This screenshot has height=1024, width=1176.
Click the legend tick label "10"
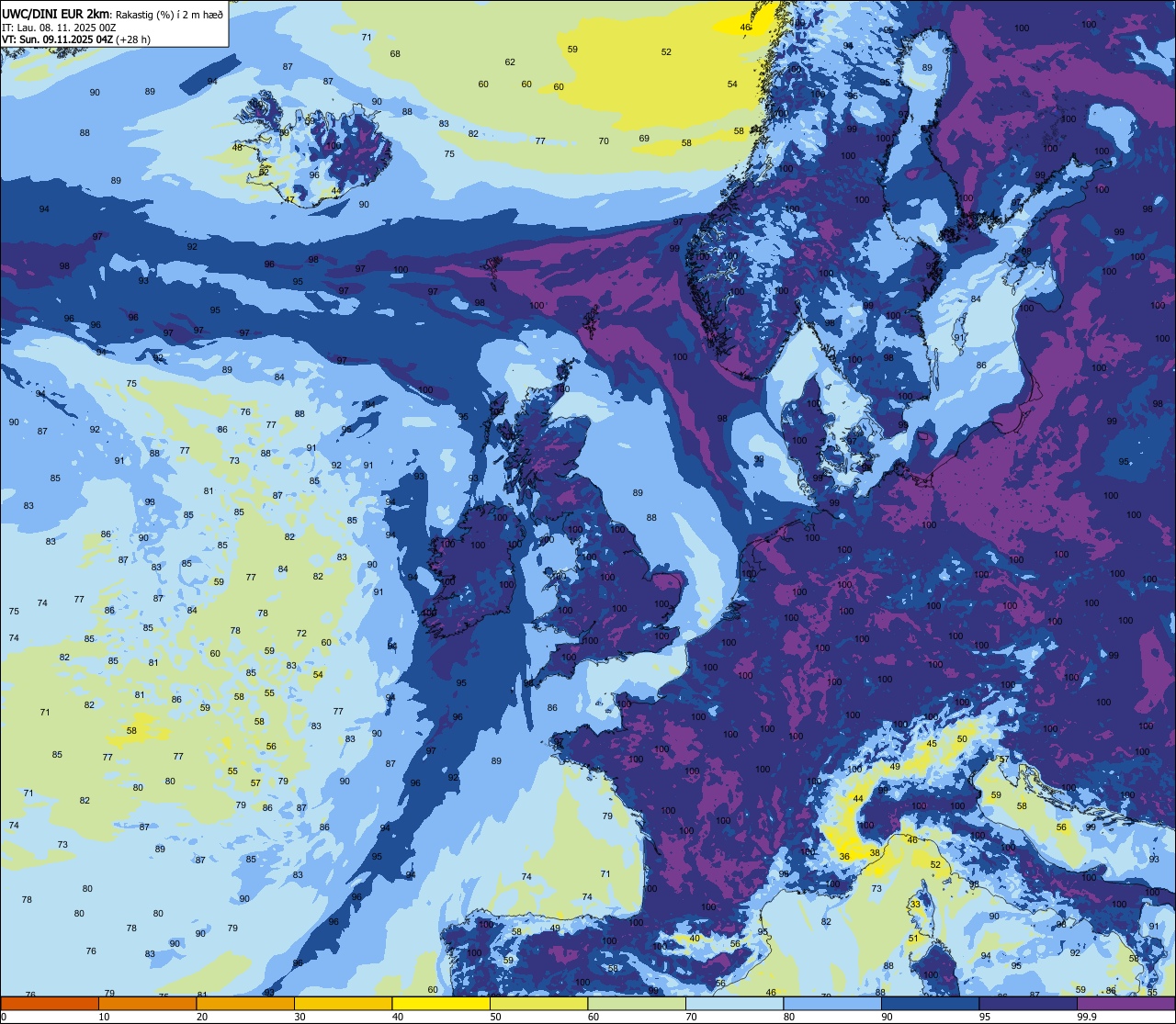tap(104, 1017)
